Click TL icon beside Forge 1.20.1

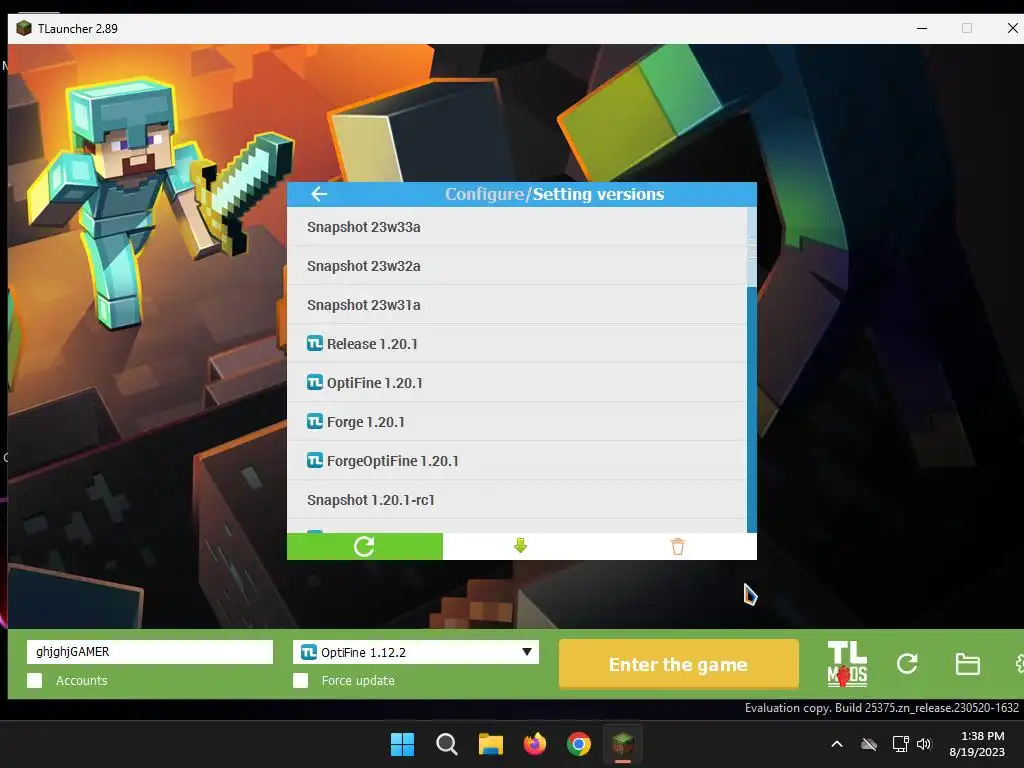[x=315, y=421]
